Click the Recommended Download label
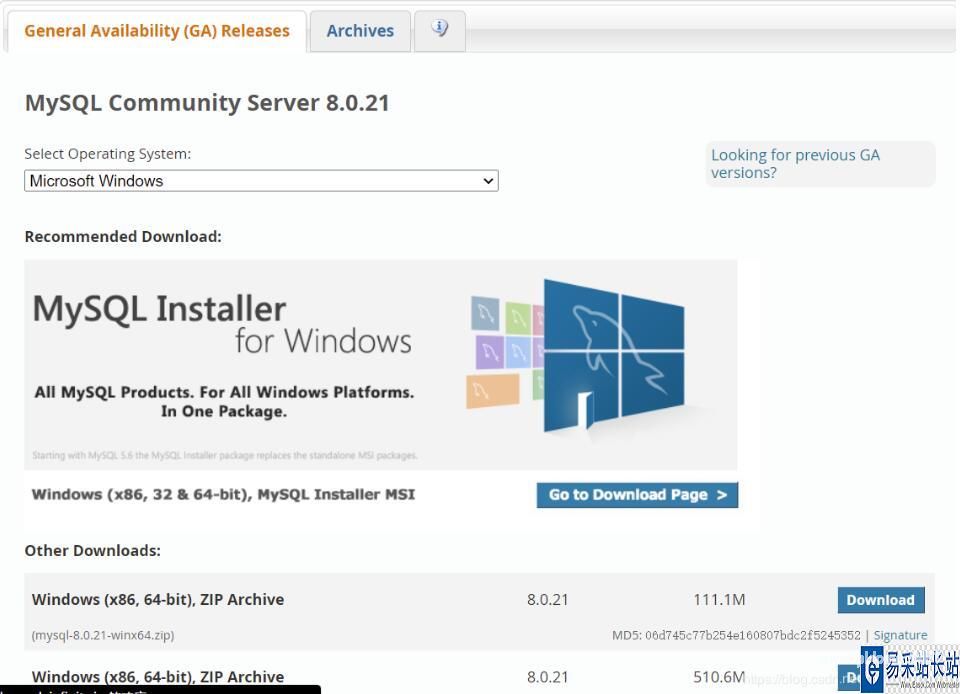Image resolution: width=960 pixels, height=694 pixels. point(123,237)
